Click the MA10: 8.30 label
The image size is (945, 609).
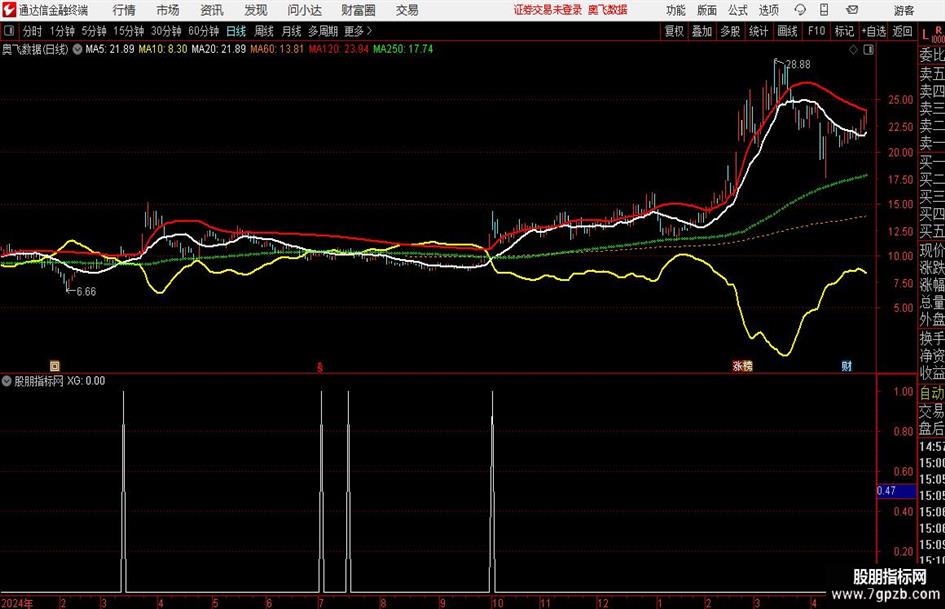pyautogui.click(x=163, y=49)
